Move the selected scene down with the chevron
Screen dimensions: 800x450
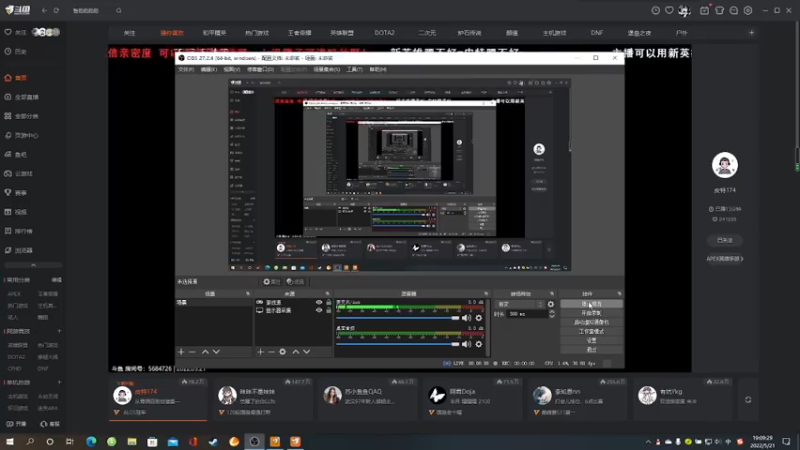pyautogui.click(x=216, y=352)
